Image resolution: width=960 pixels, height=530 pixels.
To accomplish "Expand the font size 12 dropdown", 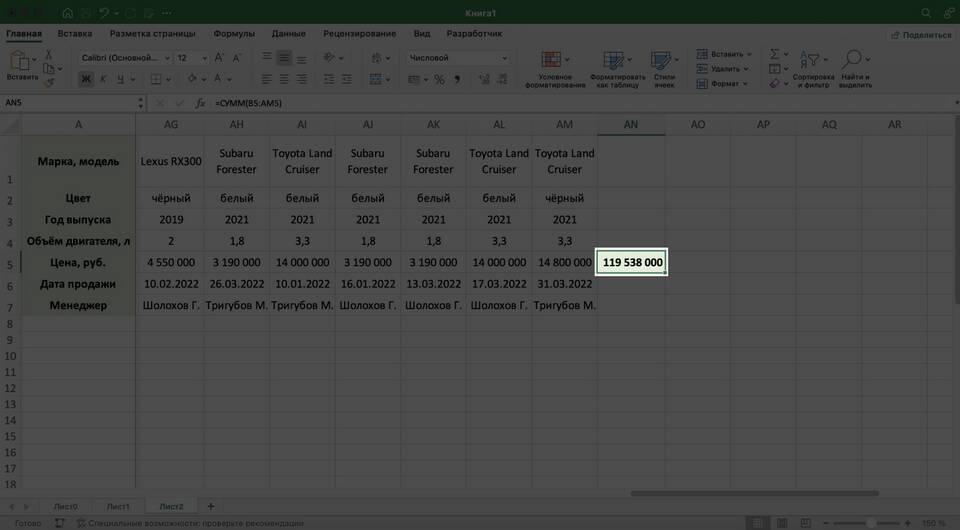I will [209, 58].
